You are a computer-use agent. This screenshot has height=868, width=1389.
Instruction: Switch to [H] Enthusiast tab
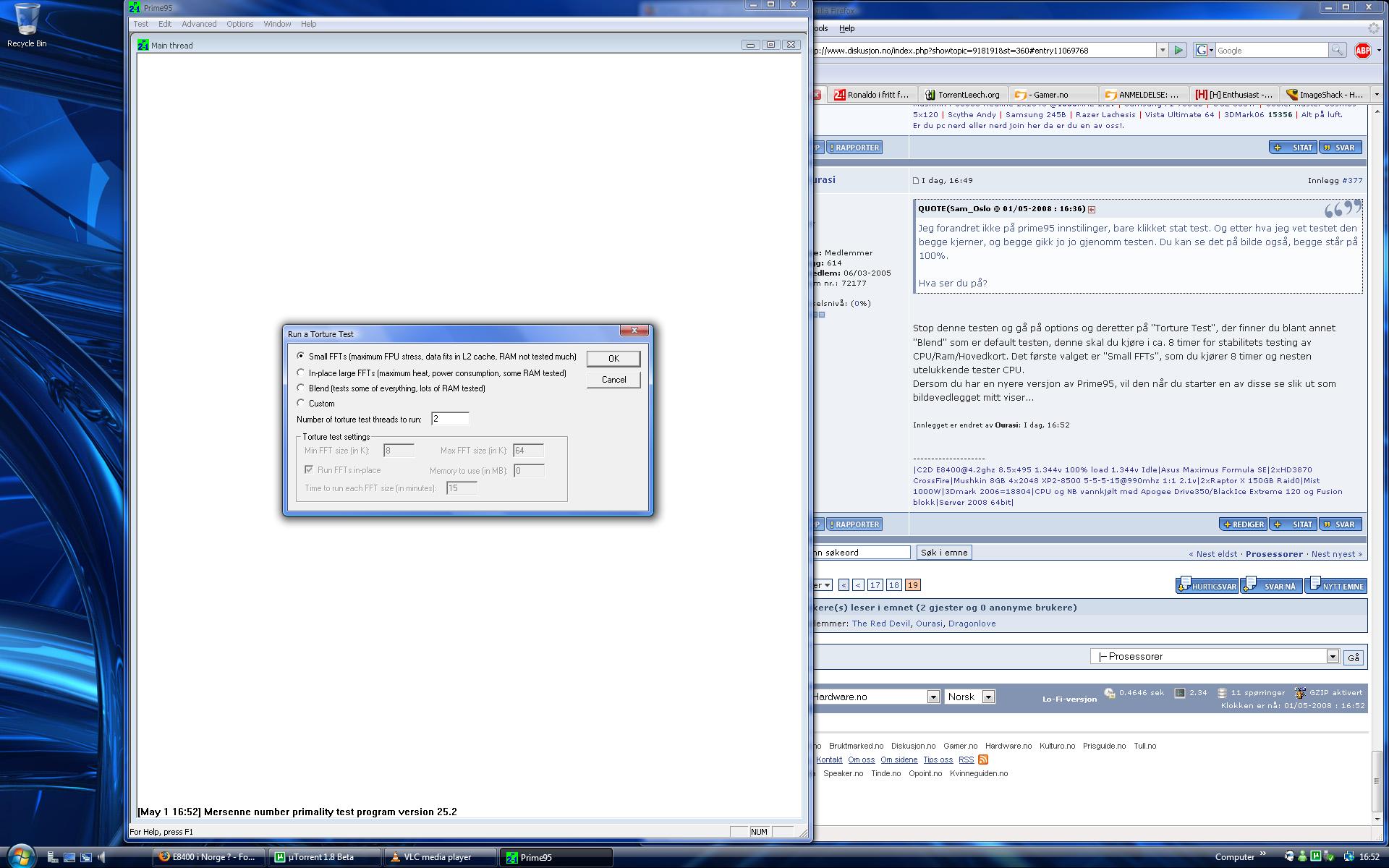click(1234, 95)
